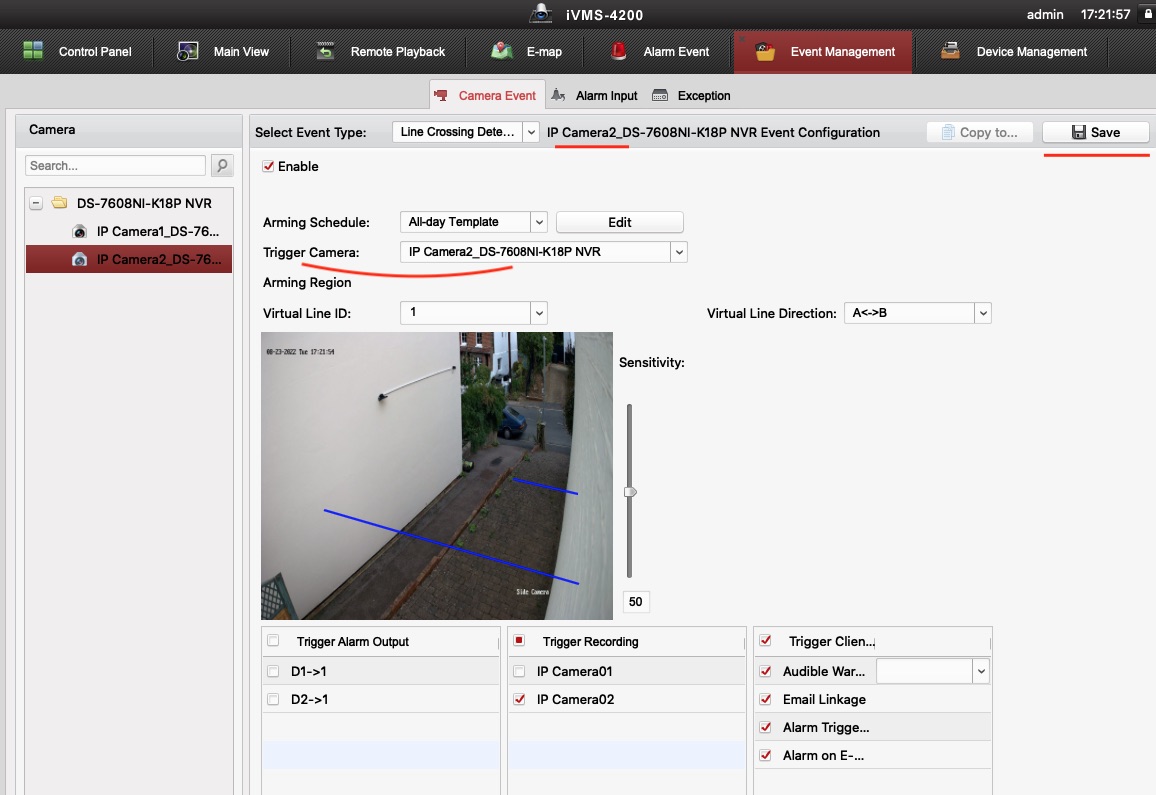Switch to the Alarm Input tab
1156x795 pixels.
pyautogui.click(x=594, y=96)
